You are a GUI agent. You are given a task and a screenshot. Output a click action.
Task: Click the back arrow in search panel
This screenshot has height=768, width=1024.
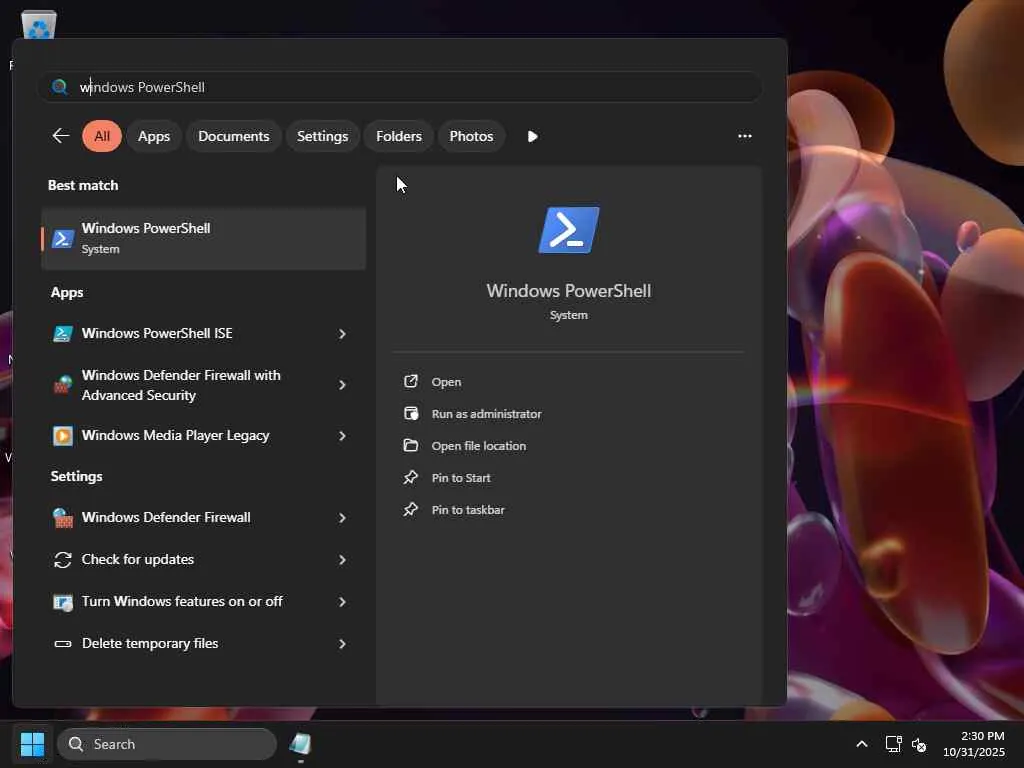pyautogui.click(x=61, y=136)
